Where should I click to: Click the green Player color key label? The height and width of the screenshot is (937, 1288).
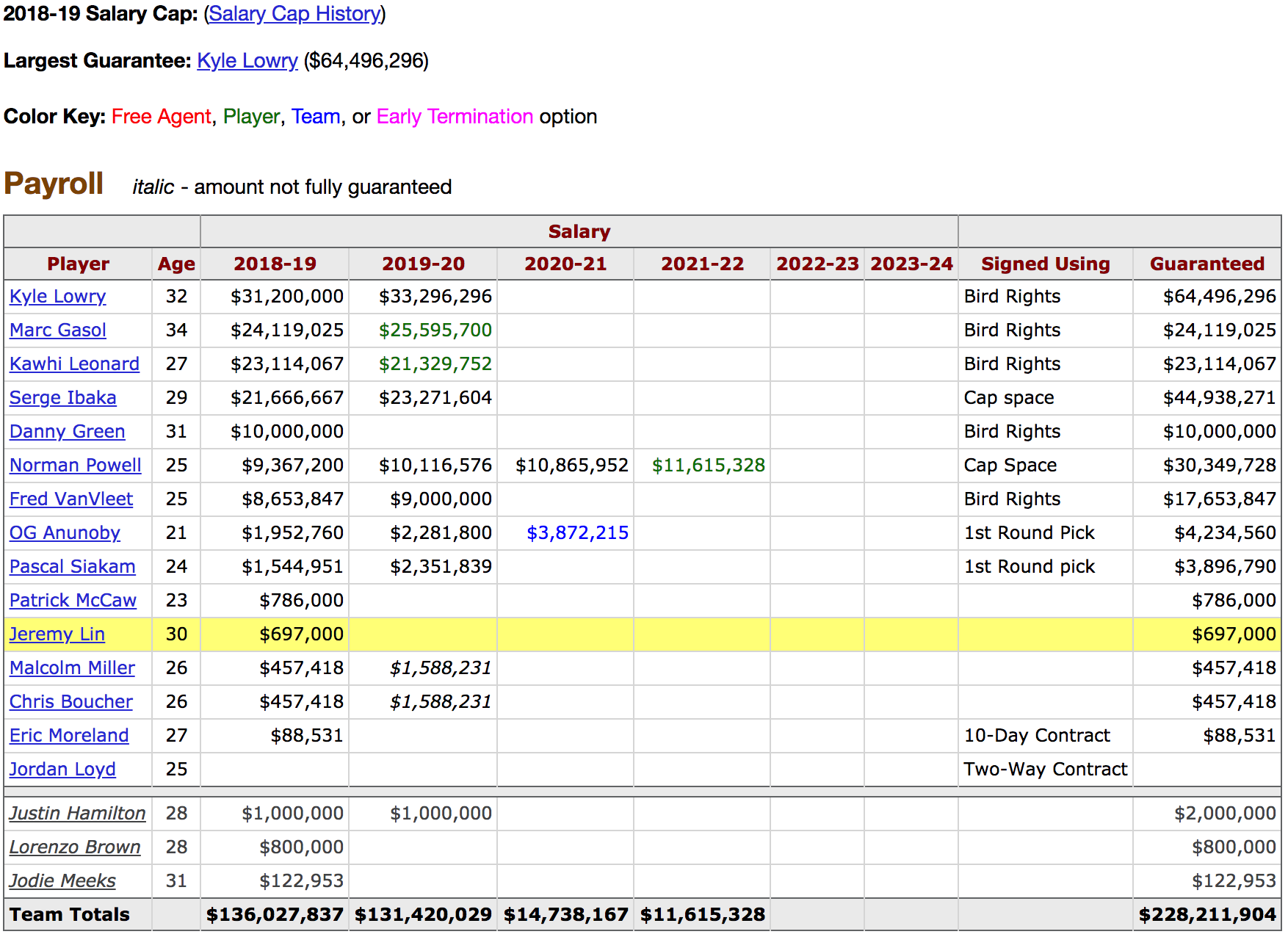pos(251,117)
